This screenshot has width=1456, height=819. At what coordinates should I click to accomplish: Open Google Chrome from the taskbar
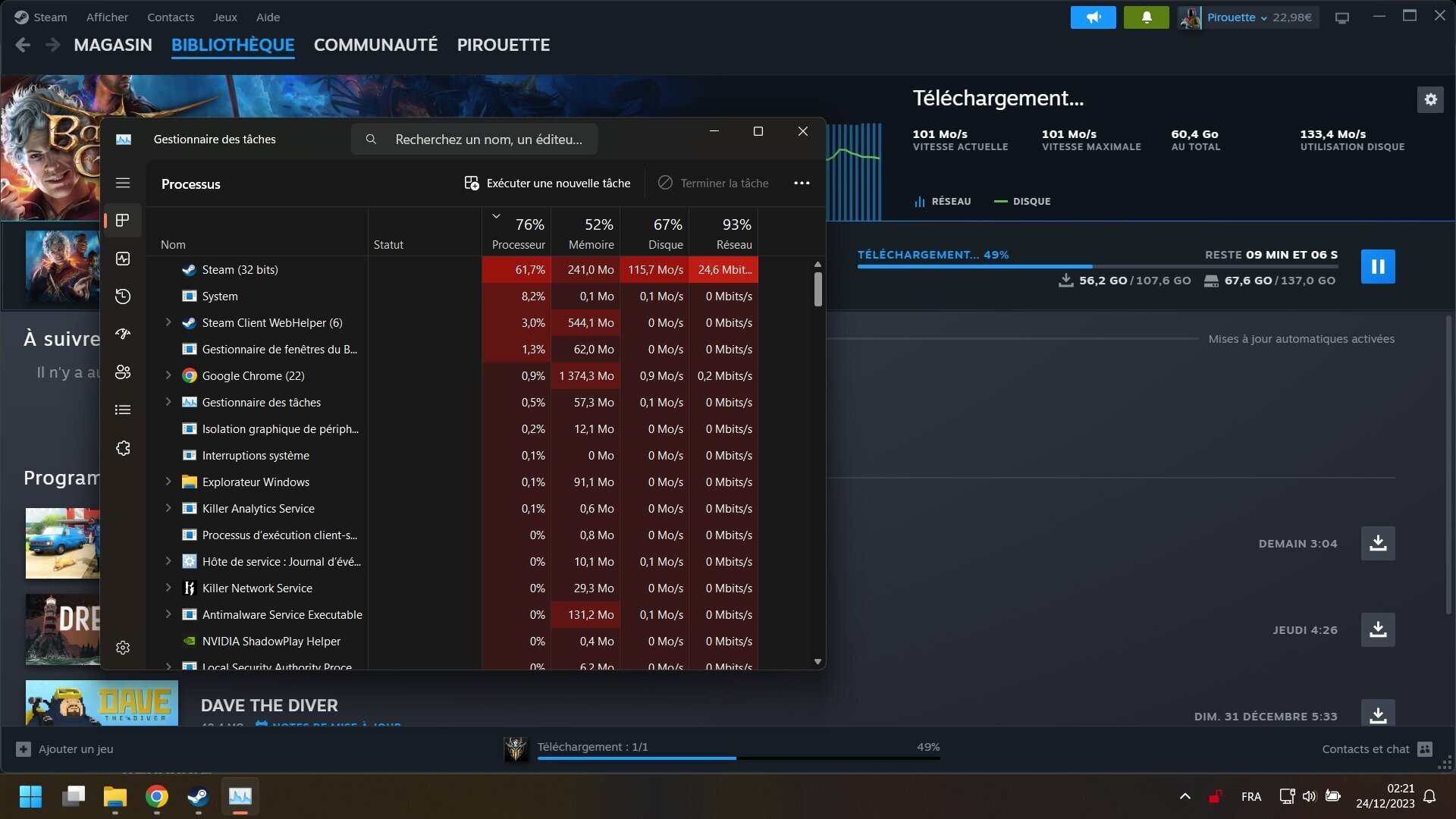(157, 796)
